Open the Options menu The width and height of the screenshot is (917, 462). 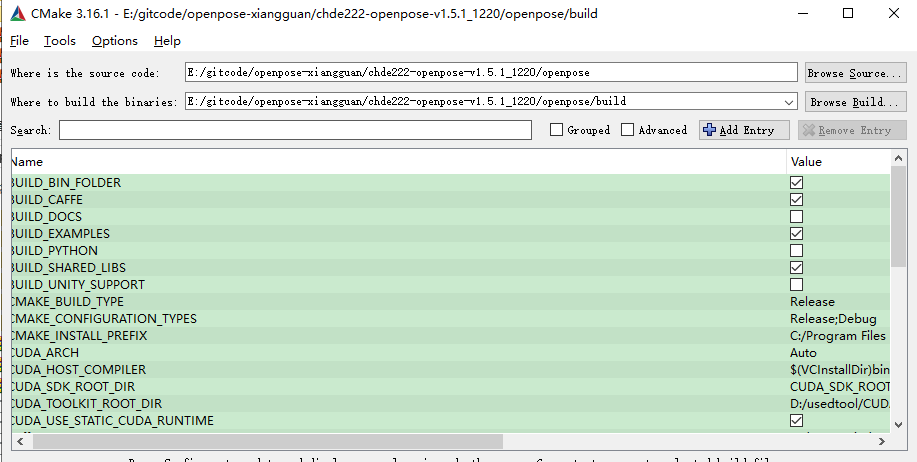[x=115, y=41]
